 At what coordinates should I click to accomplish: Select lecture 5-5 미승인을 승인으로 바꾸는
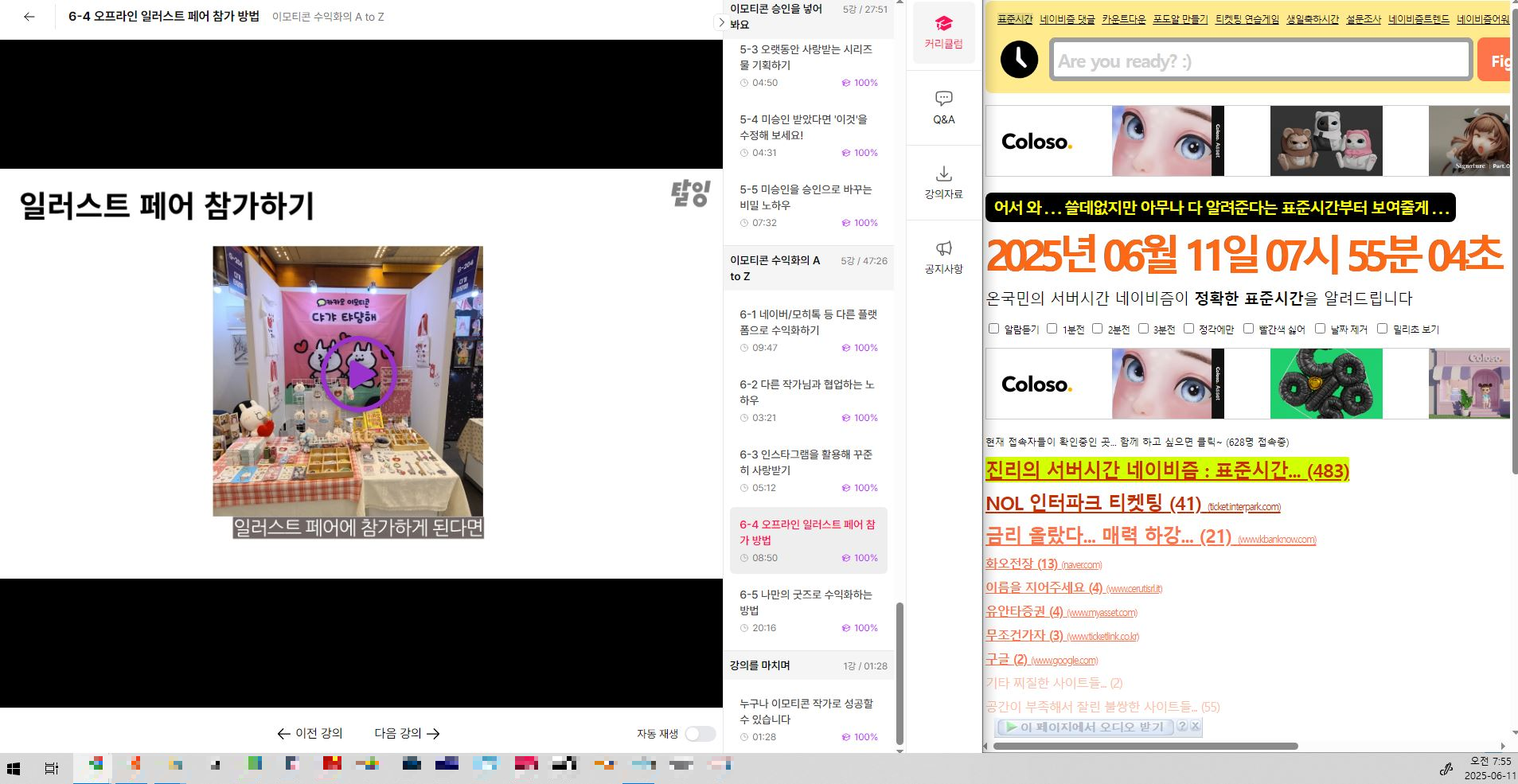pyautogui.click(x=809, y=205)
